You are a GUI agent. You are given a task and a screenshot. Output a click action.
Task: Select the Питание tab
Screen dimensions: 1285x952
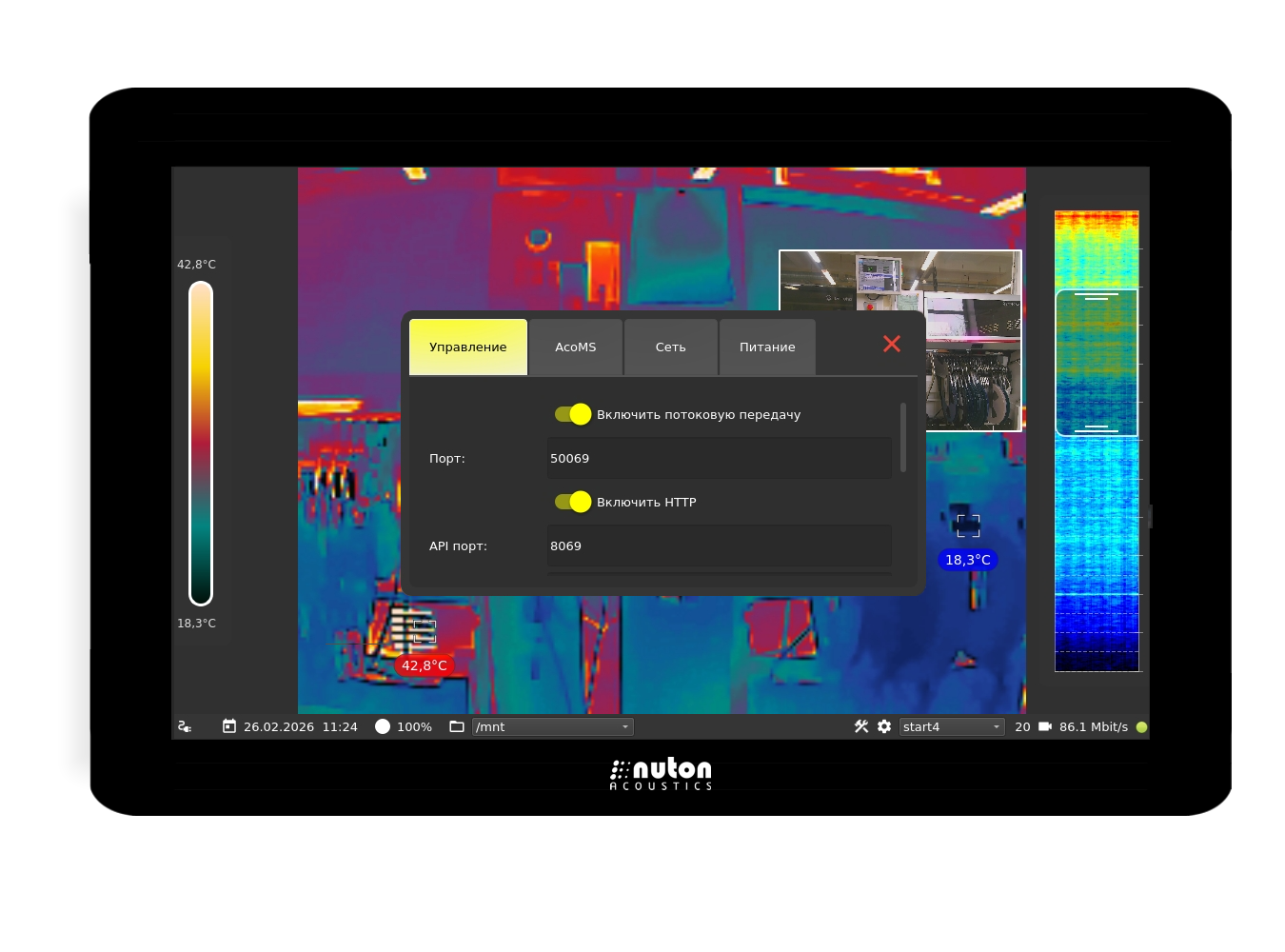tap(767, 347)
